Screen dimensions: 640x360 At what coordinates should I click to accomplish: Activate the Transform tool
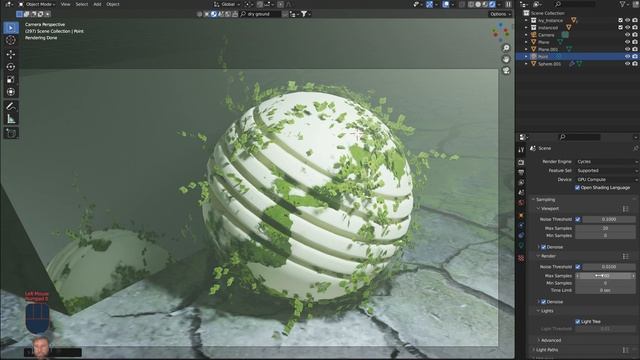(11, 92)
